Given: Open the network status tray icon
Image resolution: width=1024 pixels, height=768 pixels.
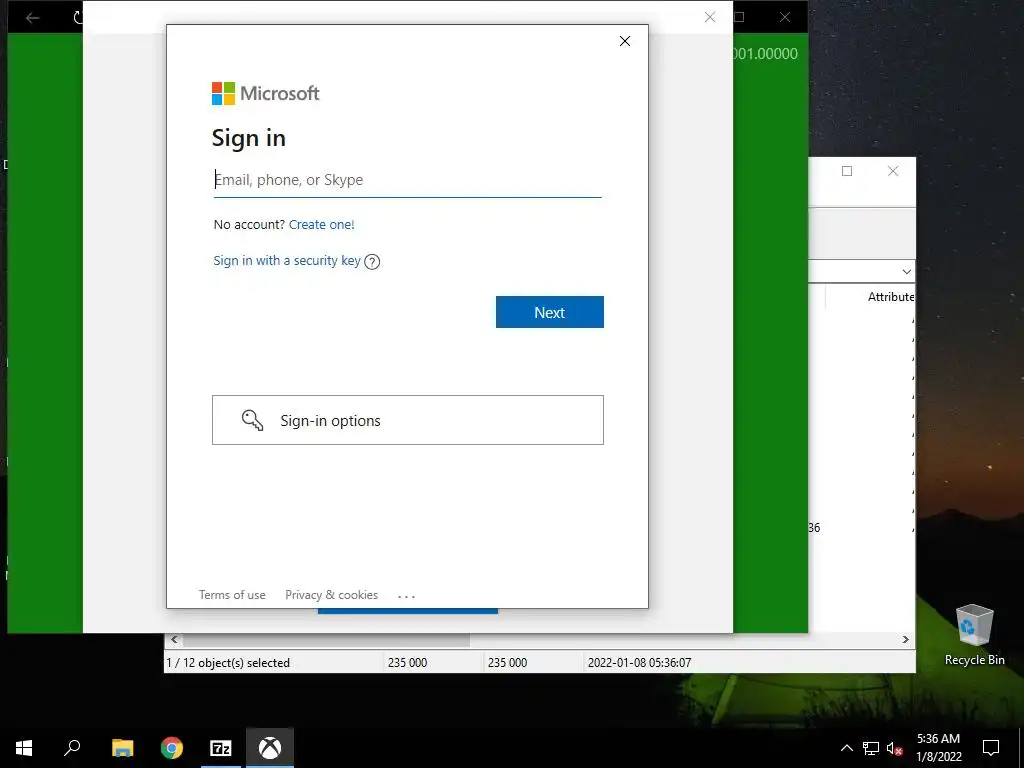Looking at the screenshot, I should click(871, 748).
